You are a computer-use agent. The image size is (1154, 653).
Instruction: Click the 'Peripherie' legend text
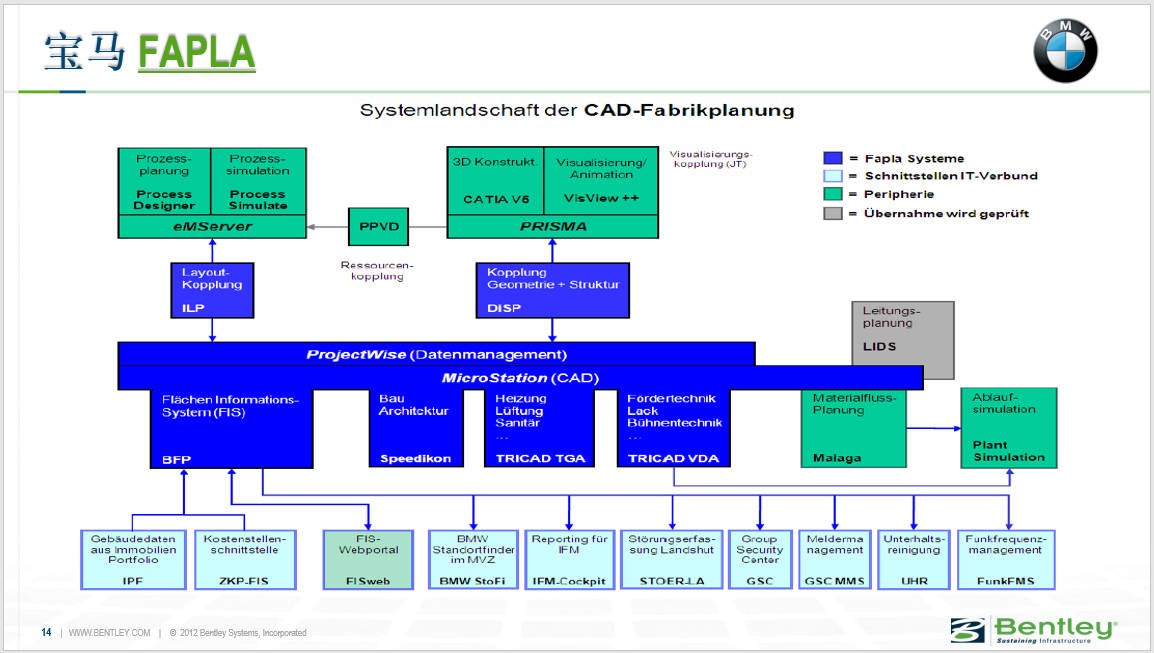click(899, 194)
